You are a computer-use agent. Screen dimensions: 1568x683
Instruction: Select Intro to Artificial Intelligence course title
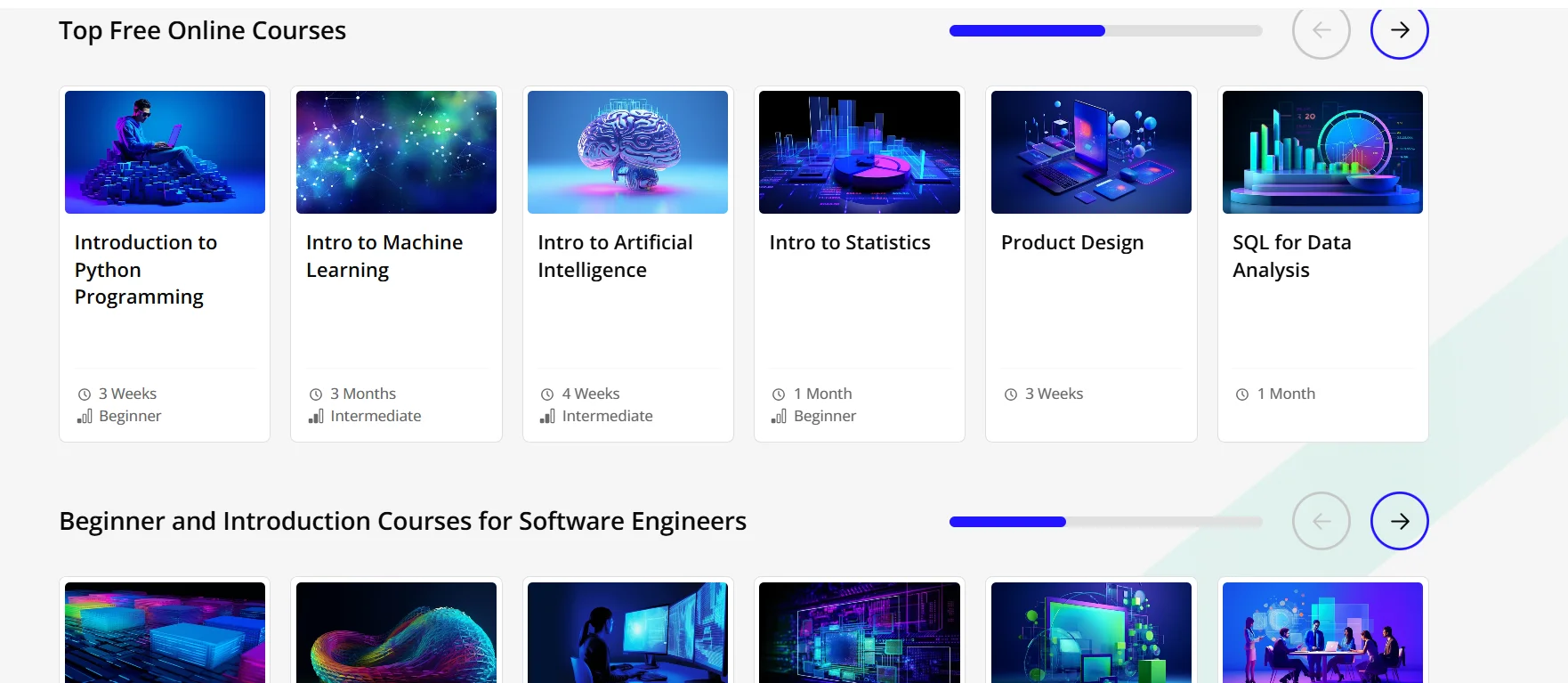[614, 256]
